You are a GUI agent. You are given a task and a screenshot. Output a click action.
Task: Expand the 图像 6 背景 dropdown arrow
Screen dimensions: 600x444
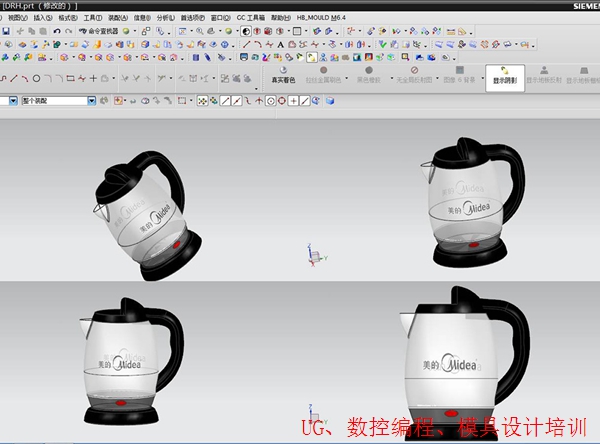482,79
